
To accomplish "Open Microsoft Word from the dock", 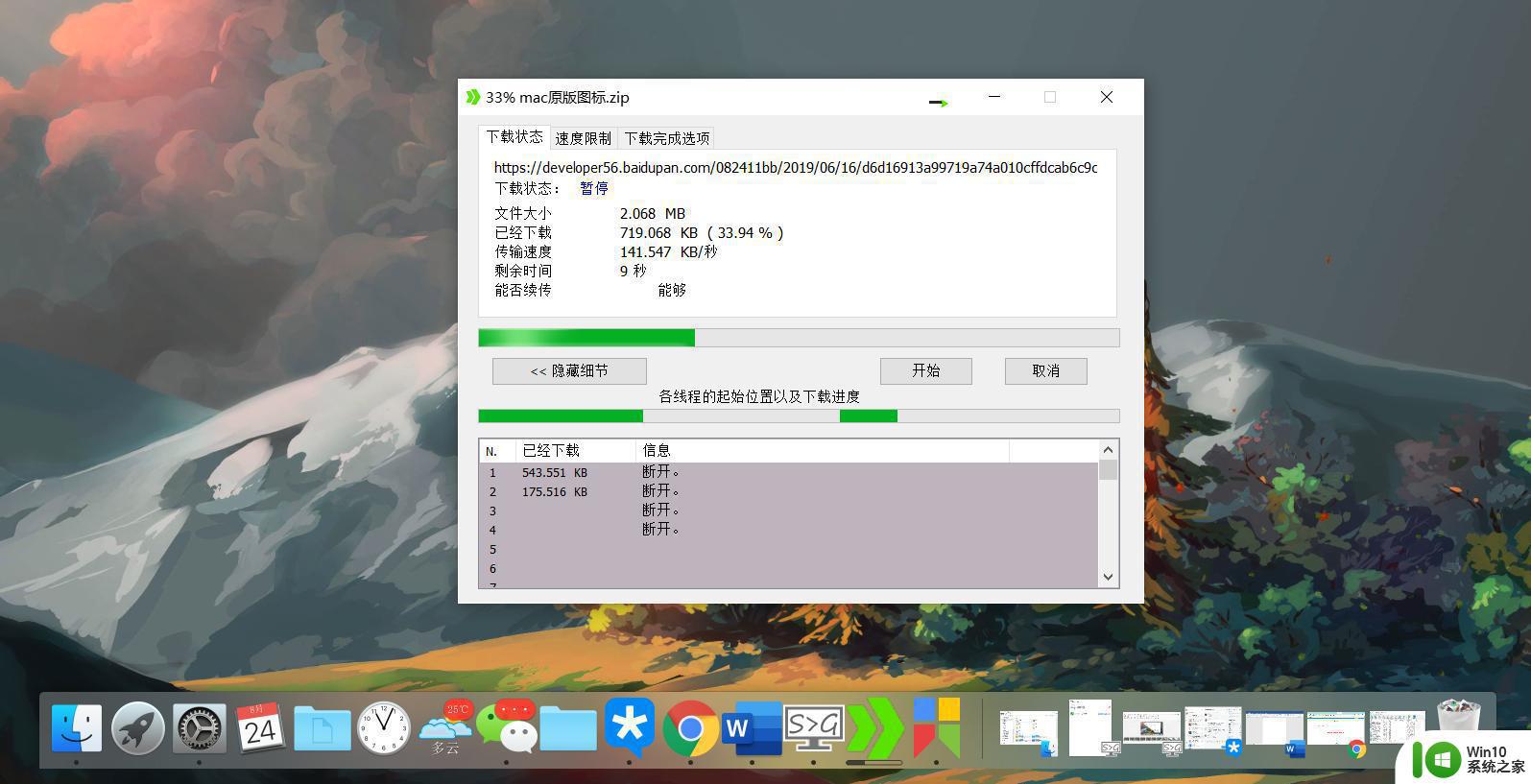I will pos(752,728).
